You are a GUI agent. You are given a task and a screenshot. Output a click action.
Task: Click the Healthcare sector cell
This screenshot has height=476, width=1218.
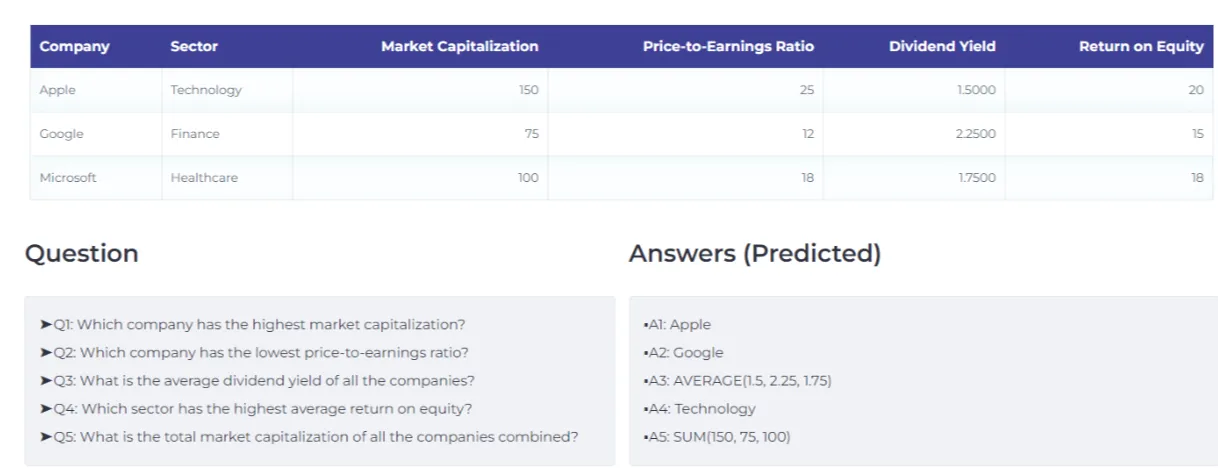(x=204, y=178)
